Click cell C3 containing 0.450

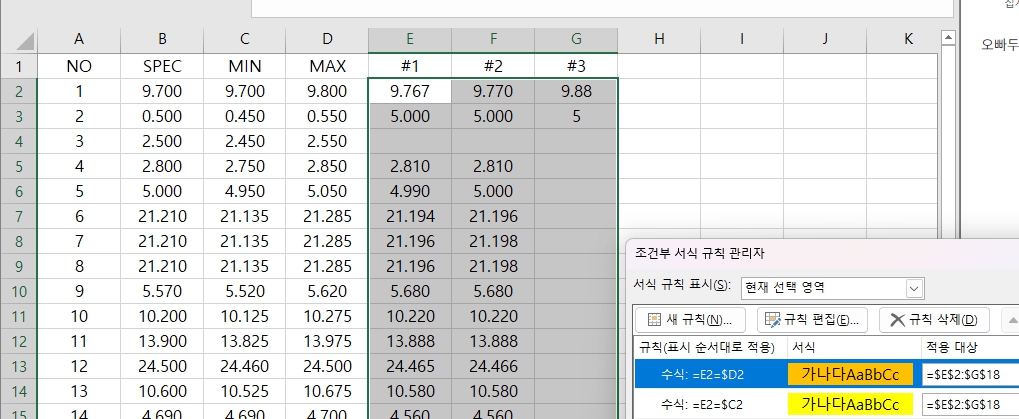pos(244,116)
